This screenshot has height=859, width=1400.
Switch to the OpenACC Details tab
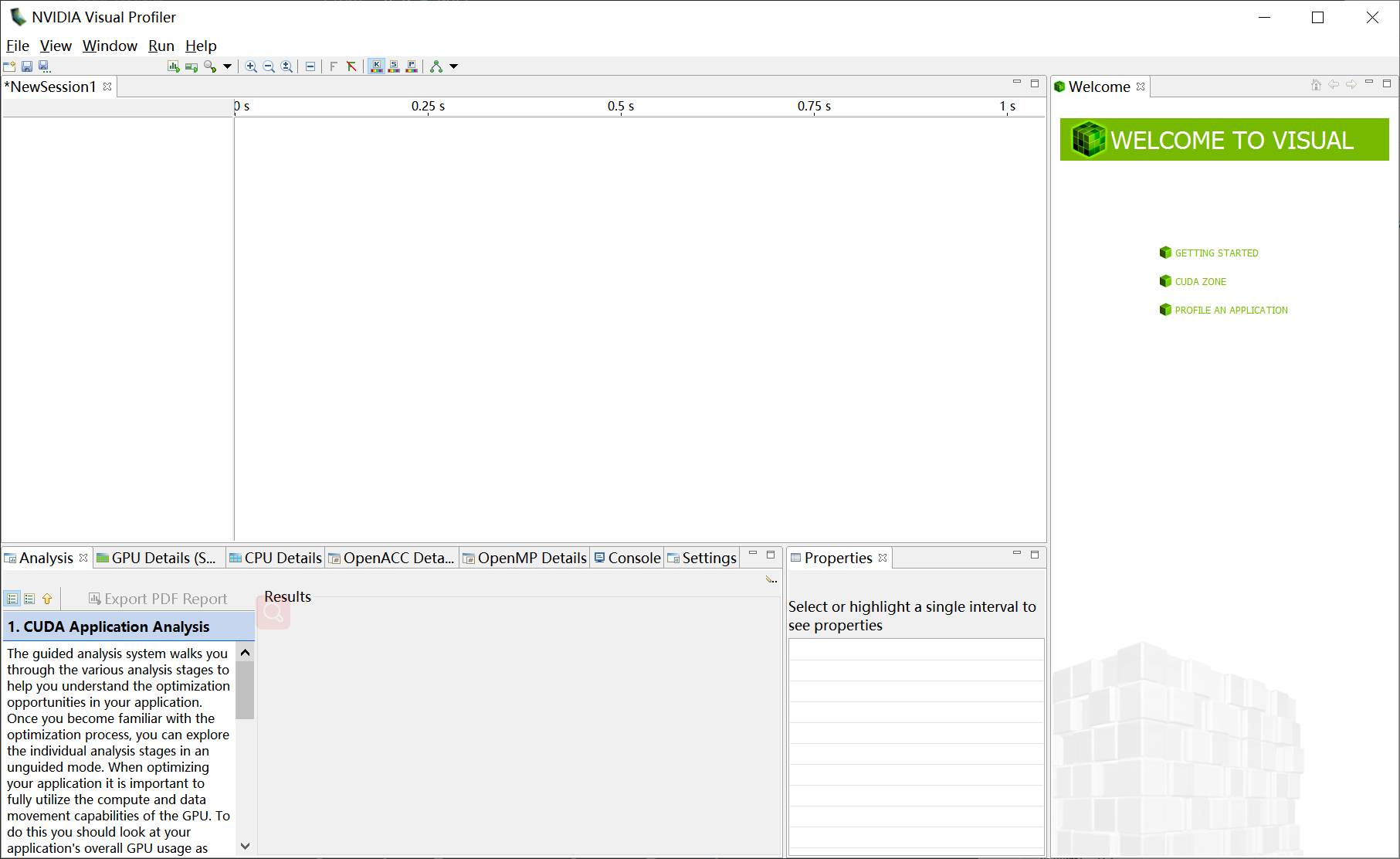[x=392, y=558]
